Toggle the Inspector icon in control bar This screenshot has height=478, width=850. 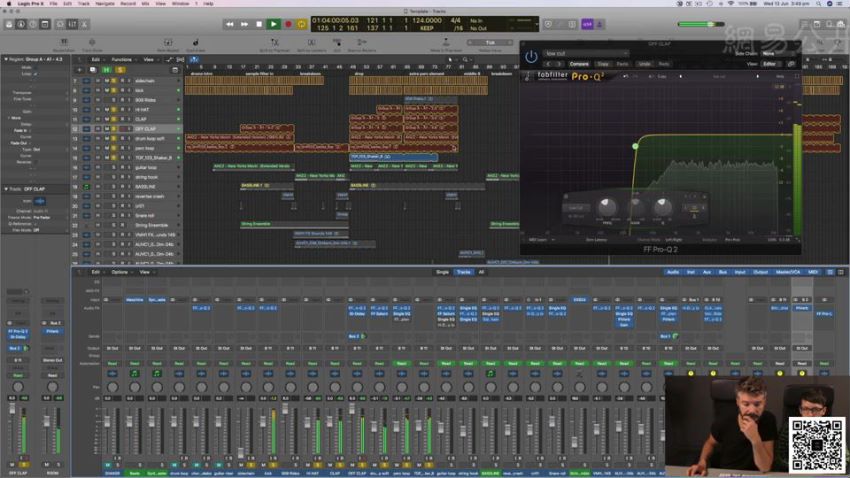tap(21, 24)
